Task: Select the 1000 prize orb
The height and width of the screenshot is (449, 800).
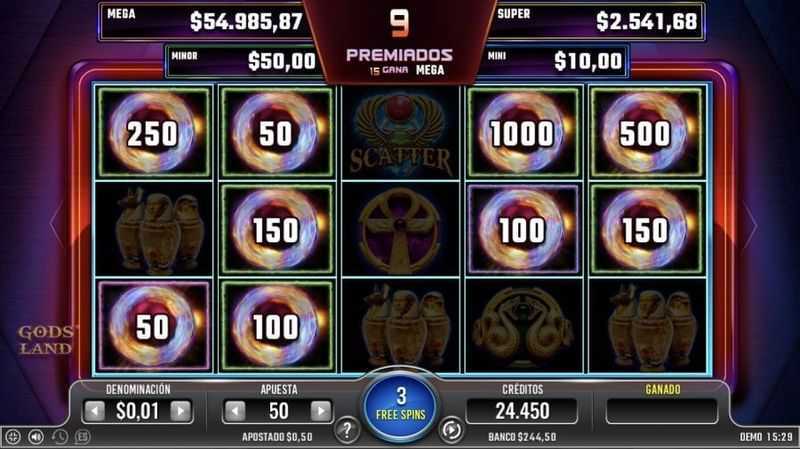Action: pyautogui.click(x=523, y=133)
